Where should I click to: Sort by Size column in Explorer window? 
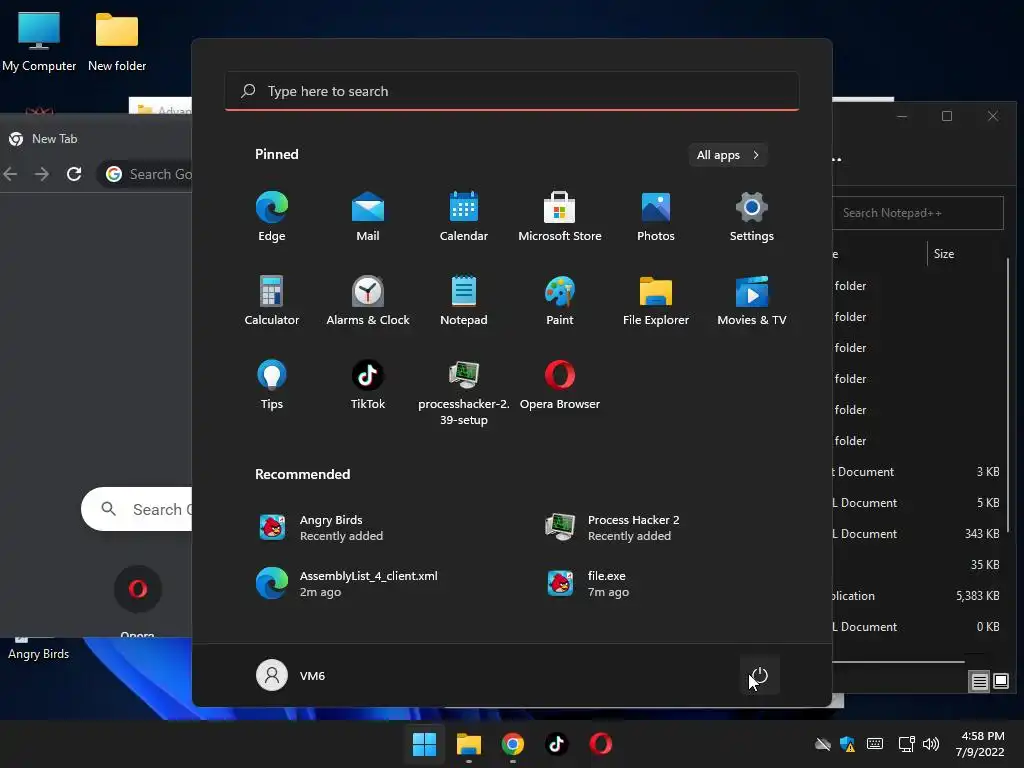coord(944,254)
